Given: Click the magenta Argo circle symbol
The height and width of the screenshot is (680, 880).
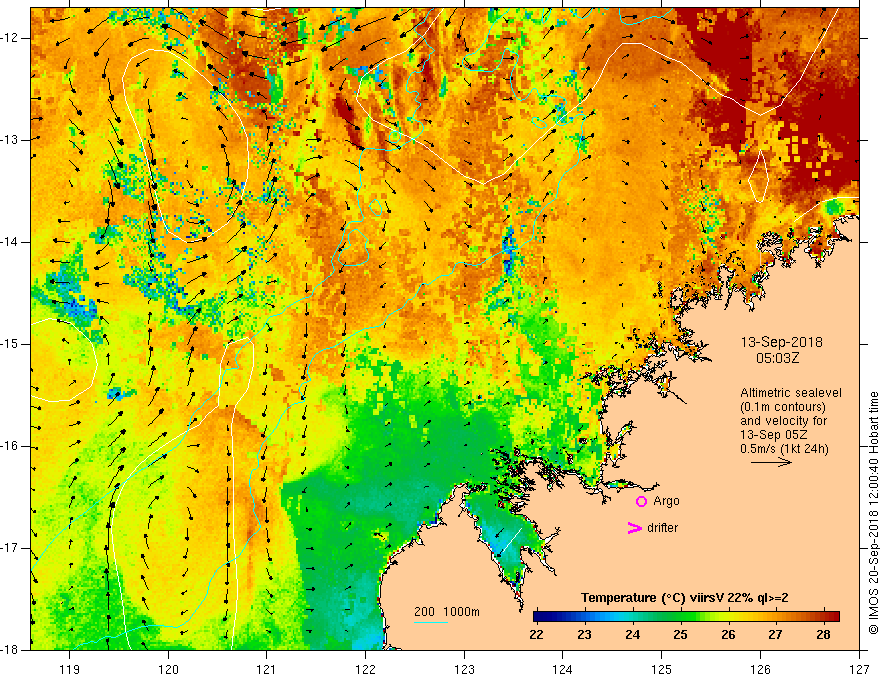Looking at the screenshot, I should pos(641,501).
